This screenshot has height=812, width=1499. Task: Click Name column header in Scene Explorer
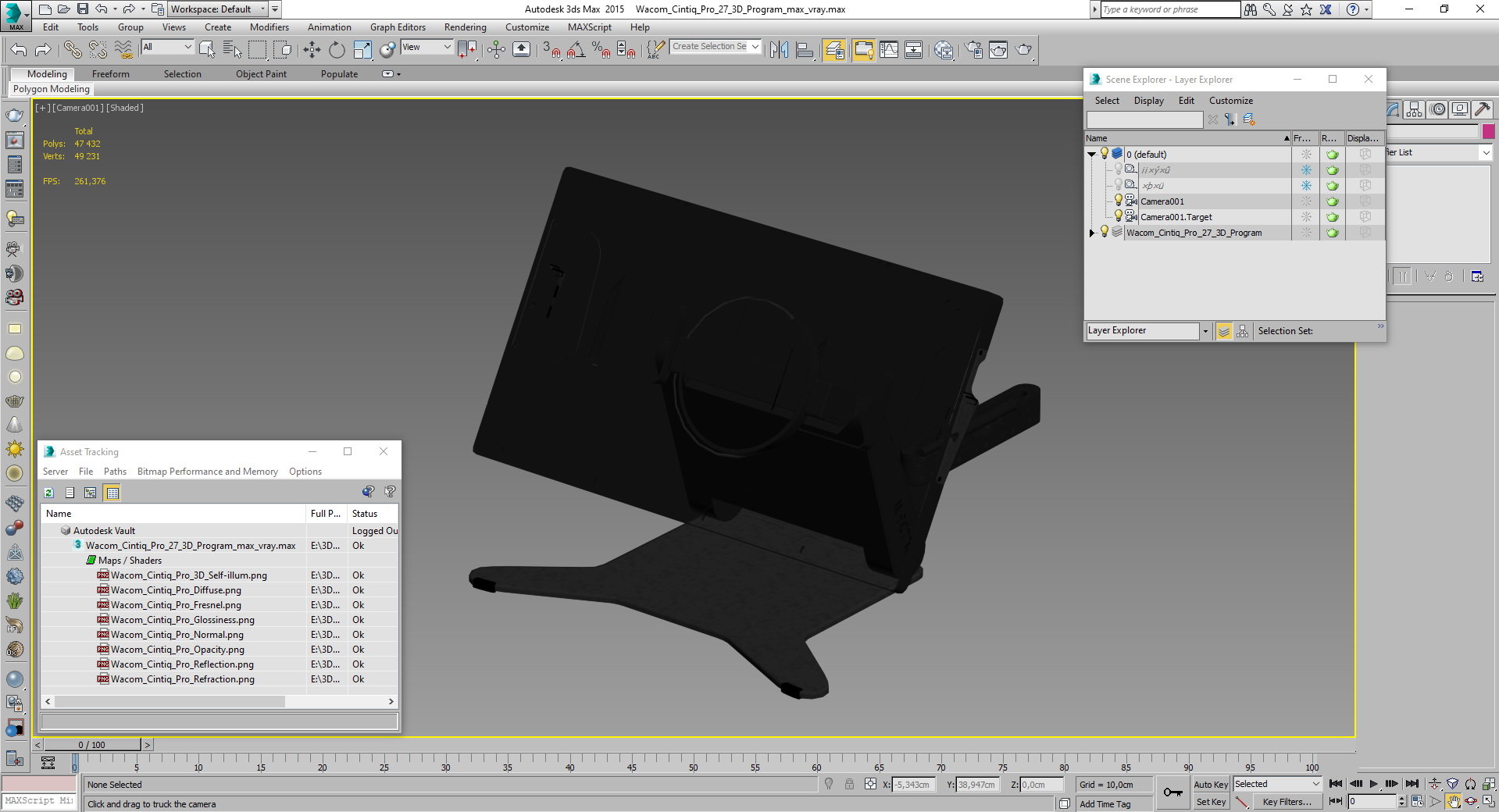pos(1188,138)
